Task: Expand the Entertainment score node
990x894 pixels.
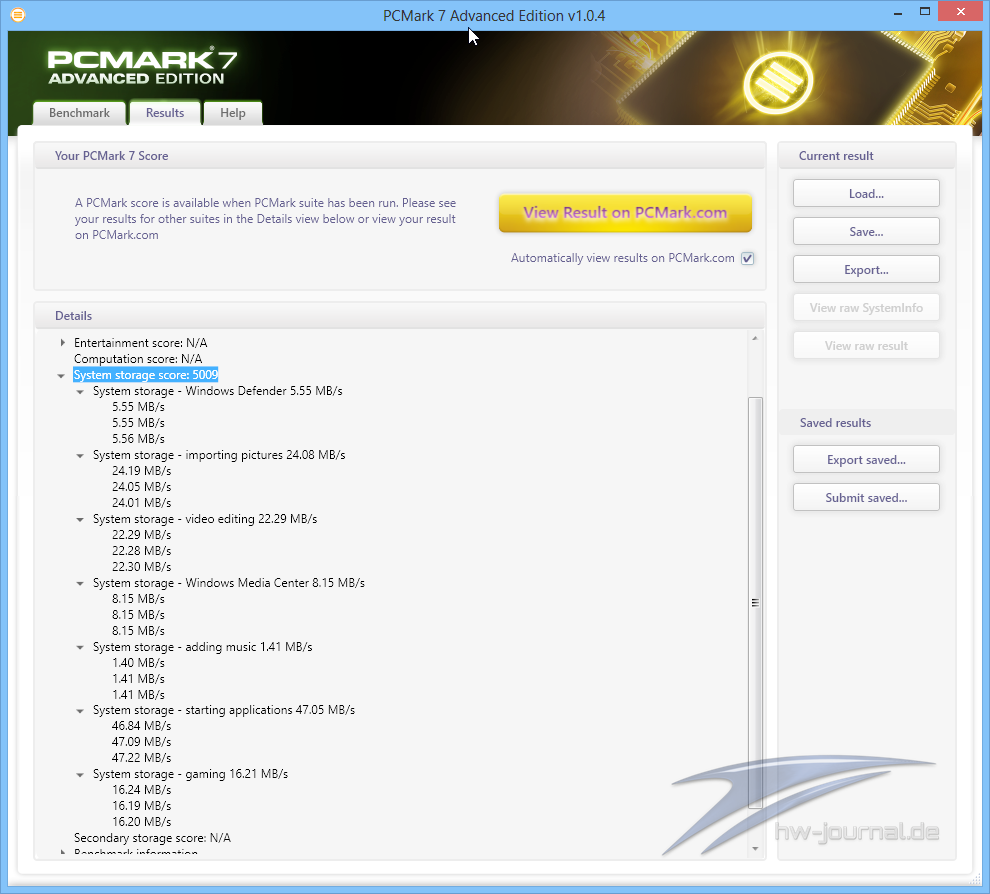Action: click(63, 343)
